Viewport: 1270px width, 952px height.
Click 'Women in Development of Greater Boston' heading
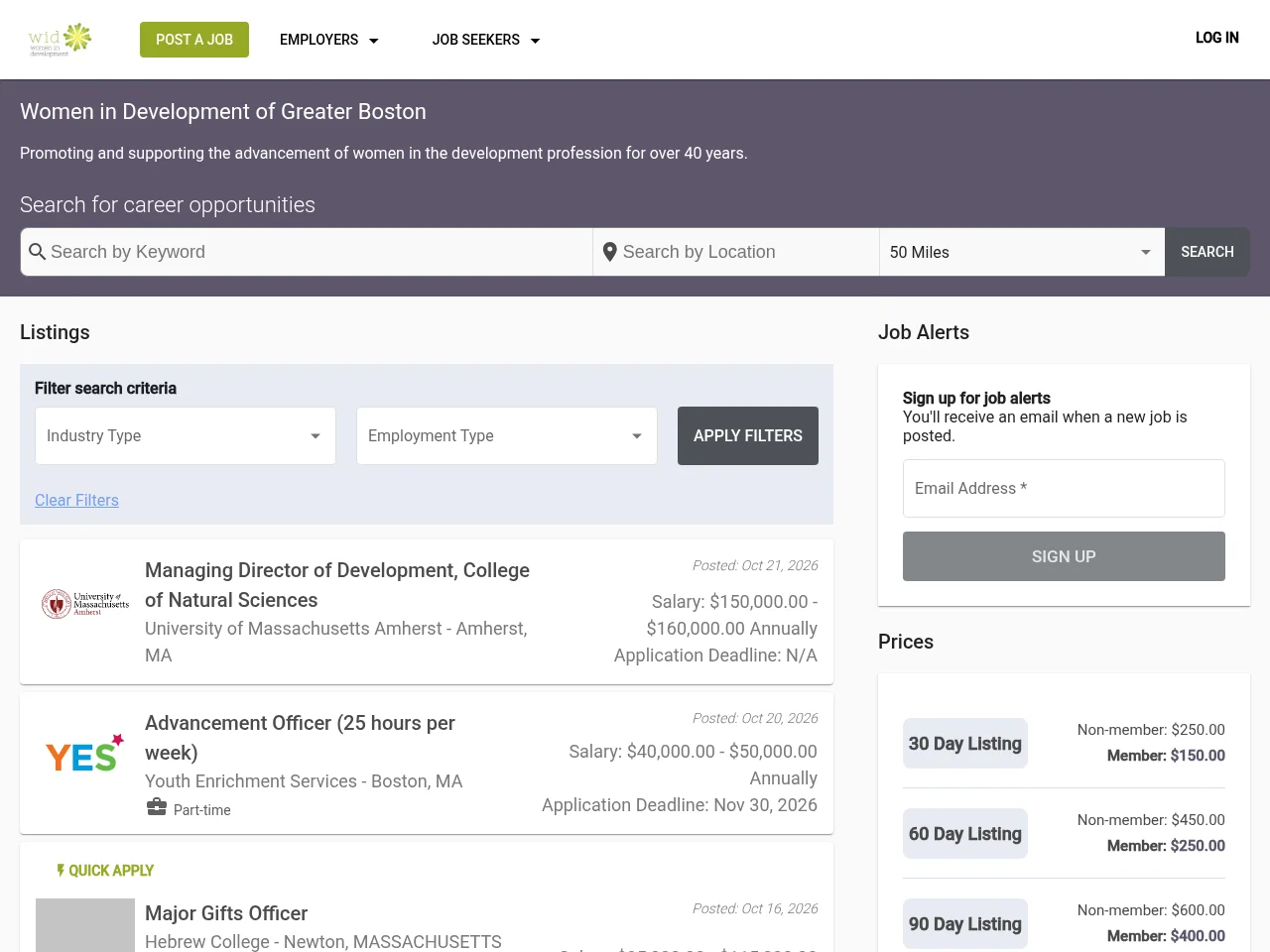click(223, 112)
